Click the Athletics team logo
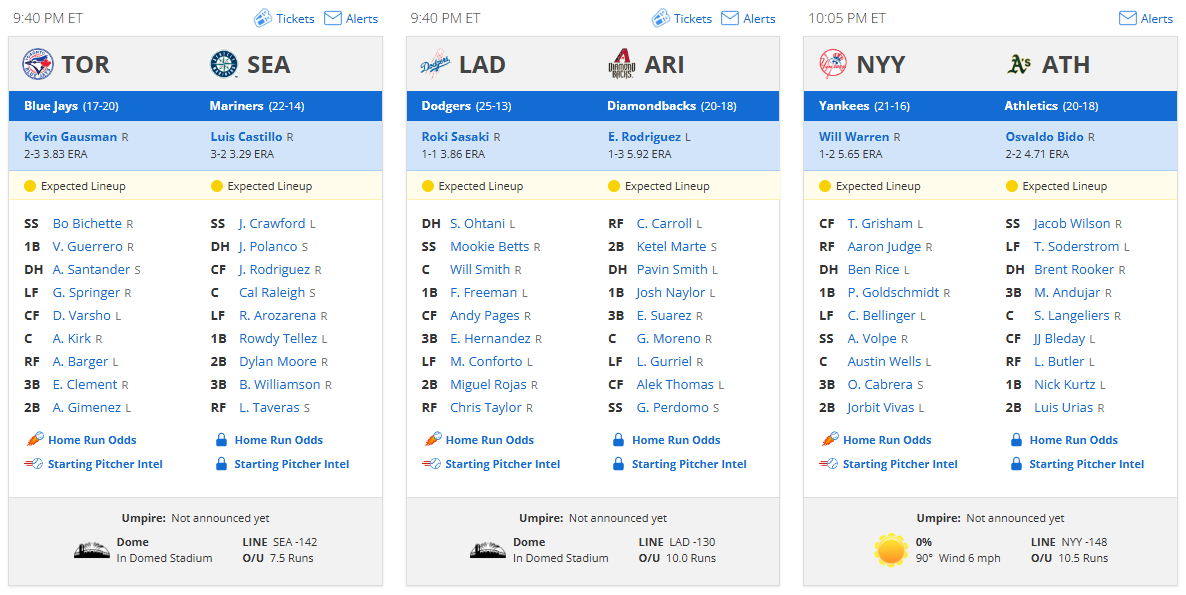Image resolution: width=1186 pixels, height=595 pixels. pyautogui.click(x=1019, y=64)
